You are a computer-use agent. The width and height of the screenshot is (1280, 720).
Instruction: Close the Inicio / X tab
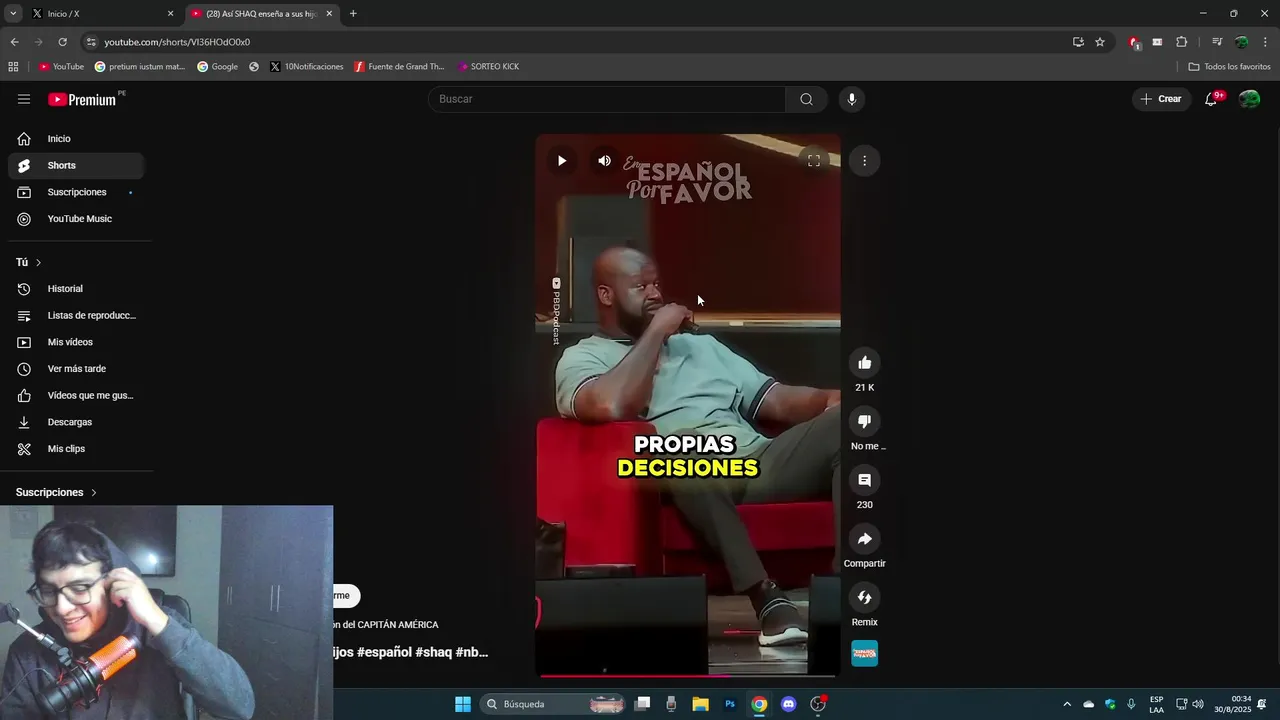point(170,14)
